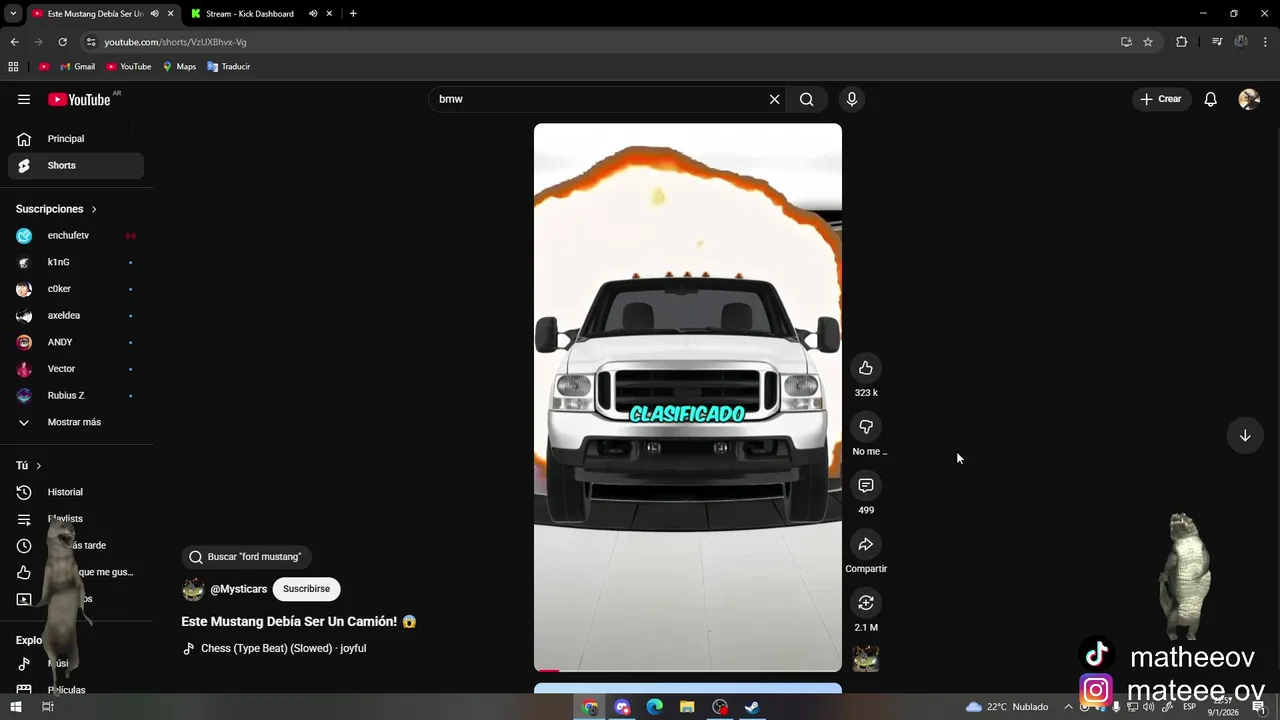Image resolution: width=1280 pixels, height=720 pixels.
Task: Go back in the browser
Action: pos(14,42)
